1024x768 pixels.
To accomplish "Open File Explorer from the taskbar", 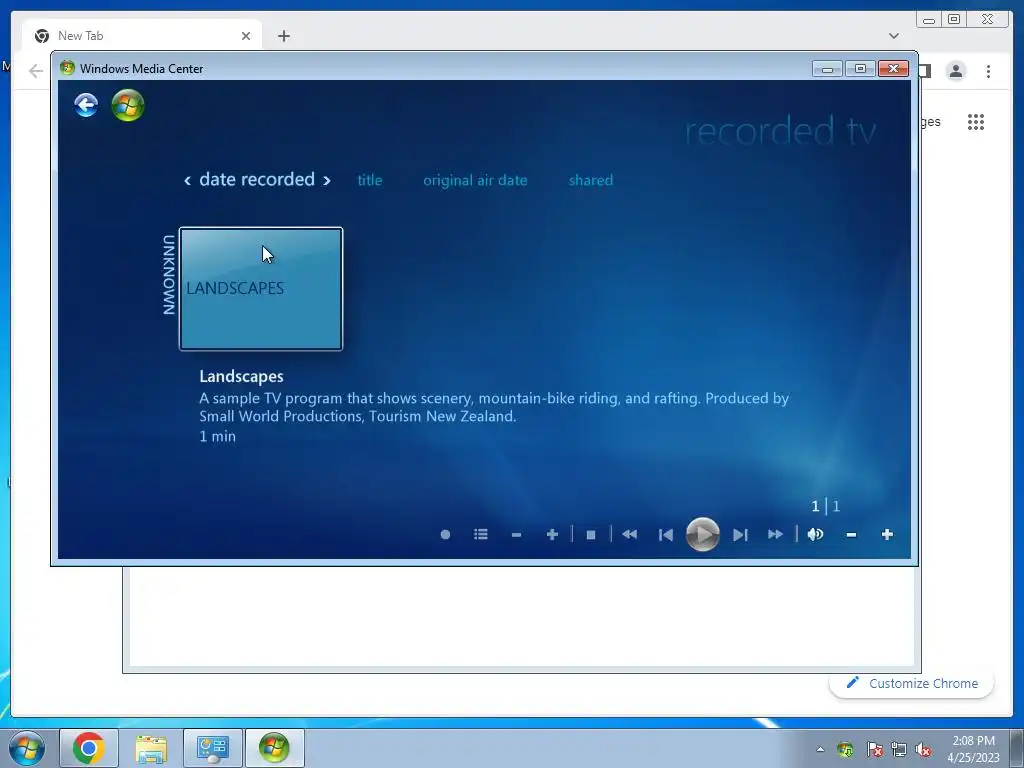I will [x=151, y=748].
